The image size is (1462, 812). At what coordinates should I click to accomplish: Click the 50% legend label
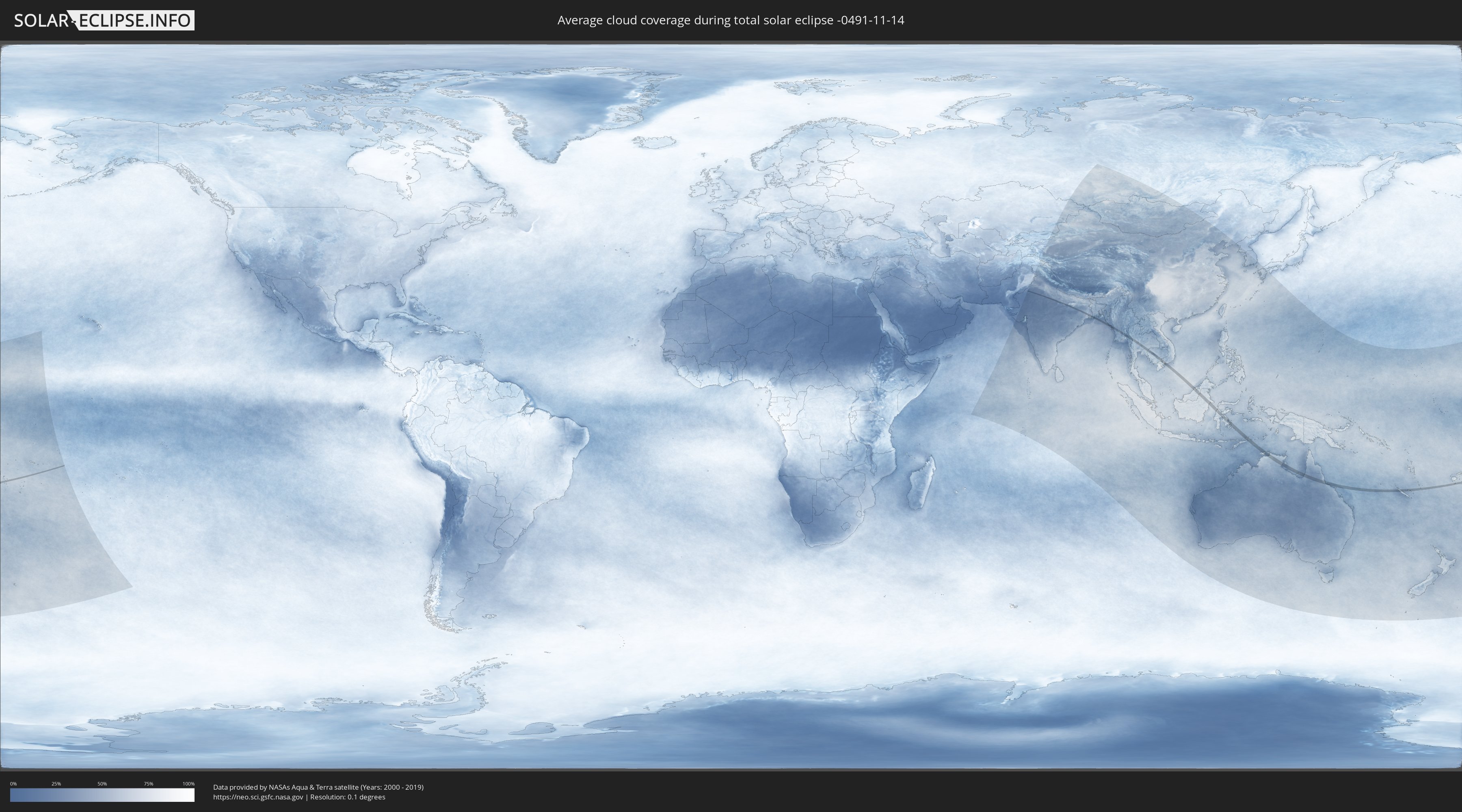click(102, 784)
